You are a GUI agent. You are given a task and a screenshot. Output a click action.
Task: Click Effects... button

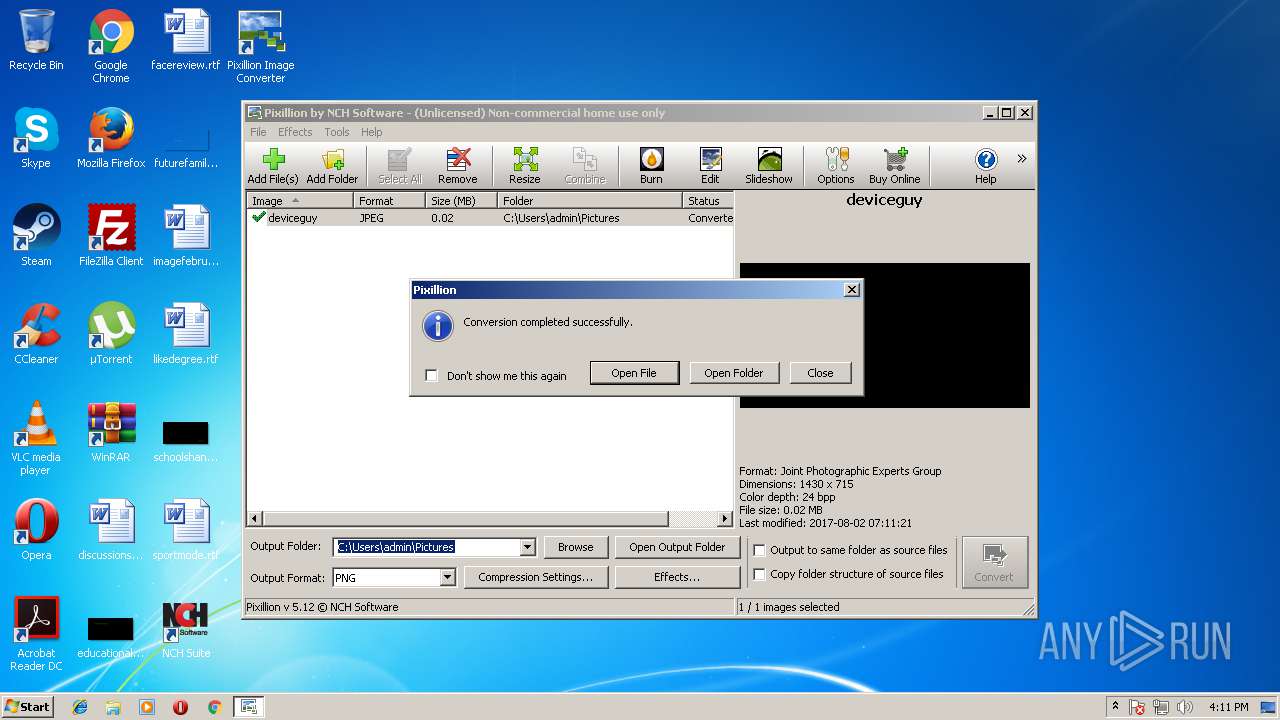pyautogui.click(x=677, y=577)
